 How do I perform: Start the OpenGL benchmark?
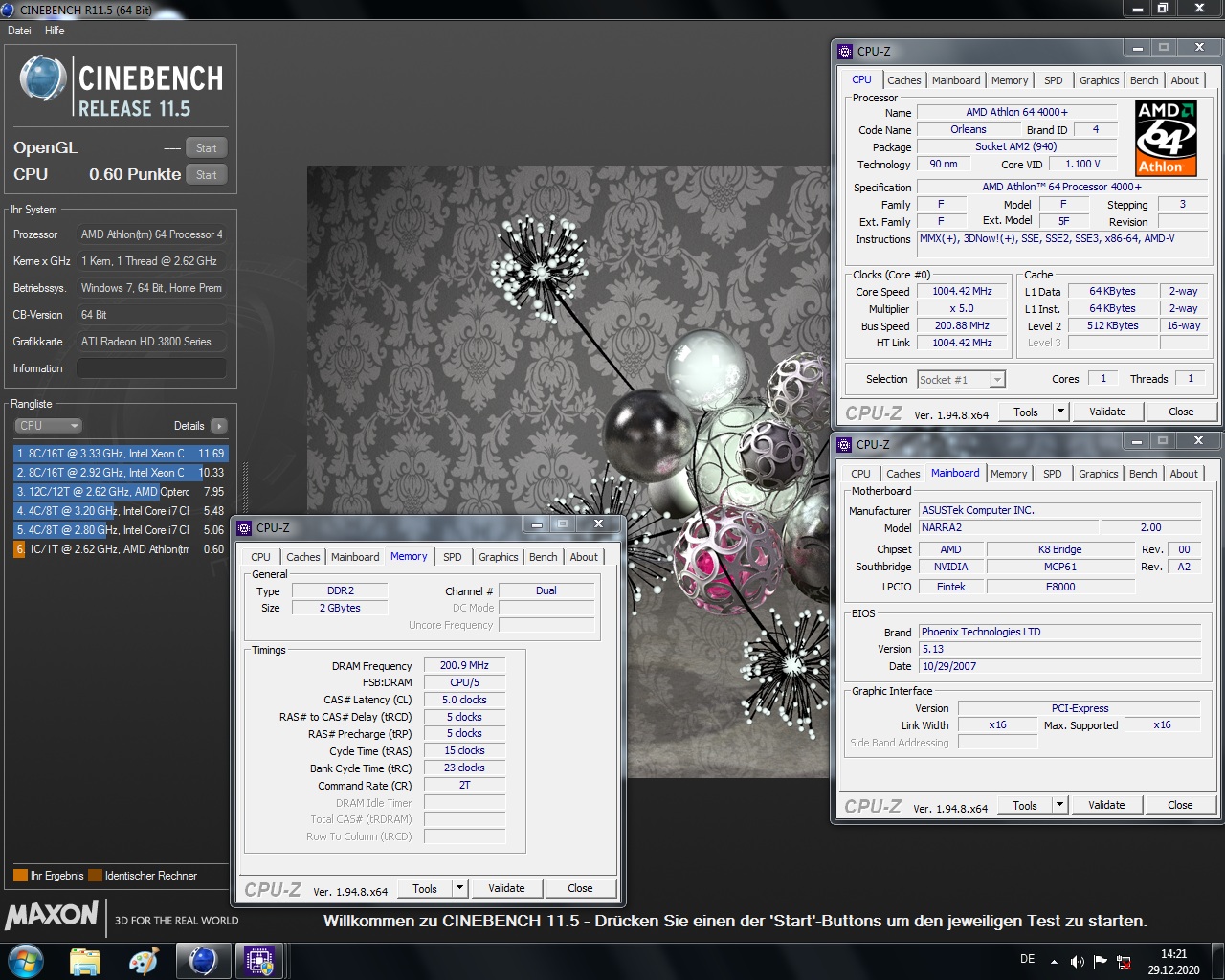(x=206, y=147)
